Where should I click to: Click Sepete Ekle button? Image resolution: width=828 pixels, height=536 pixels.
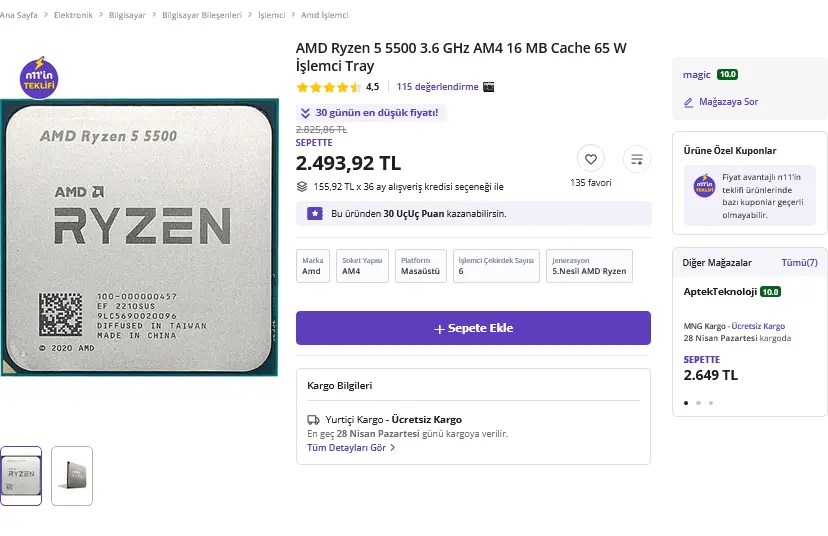(x=473, y=328)
